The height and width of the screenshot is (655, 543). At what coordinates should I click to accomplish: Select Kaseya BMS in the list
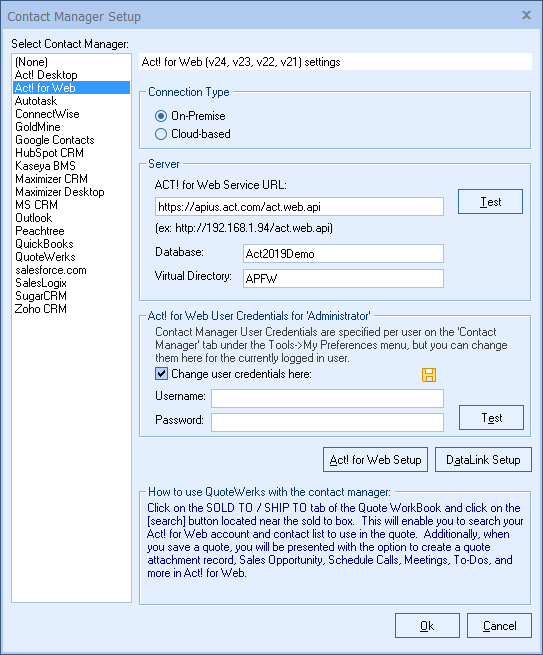(71, 165)
